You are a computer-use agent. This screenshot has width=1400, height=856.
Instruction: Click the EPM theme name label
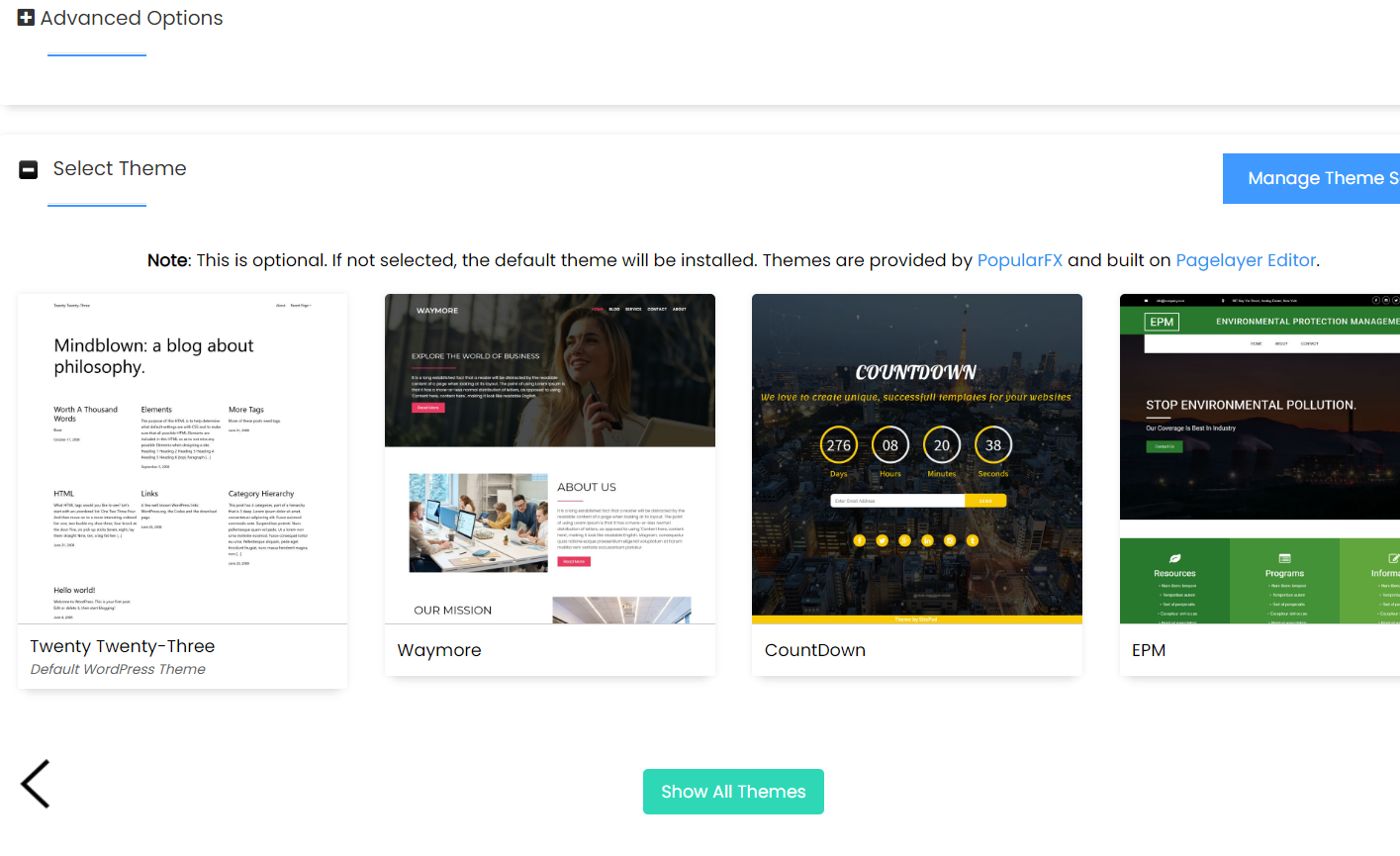coord(1148,650)
